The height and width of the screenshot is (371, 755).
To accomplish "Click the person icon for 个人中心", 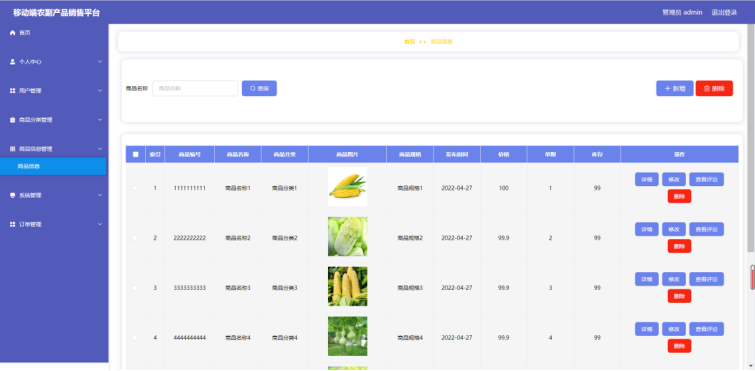I will coord(13,62).
